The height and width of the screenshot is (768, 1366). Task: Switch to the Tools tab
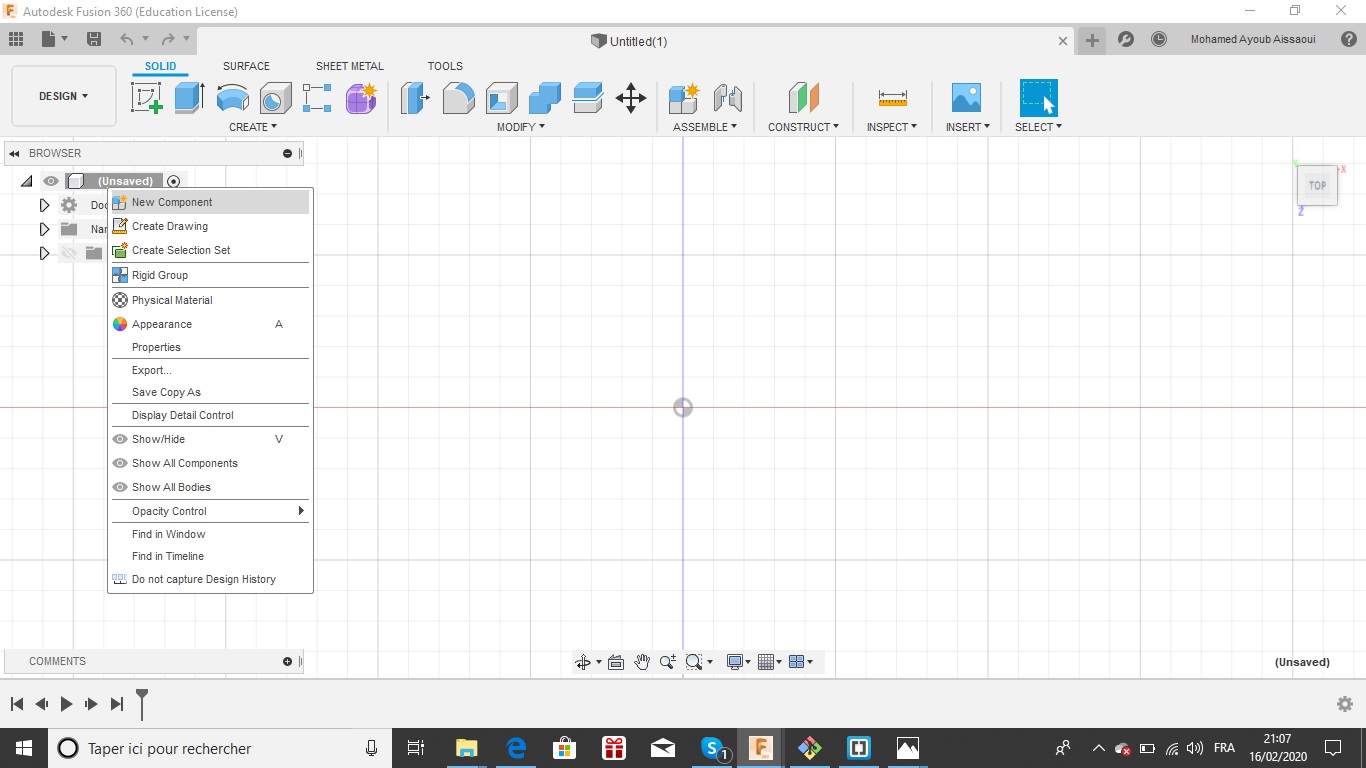tap(445, 66)
